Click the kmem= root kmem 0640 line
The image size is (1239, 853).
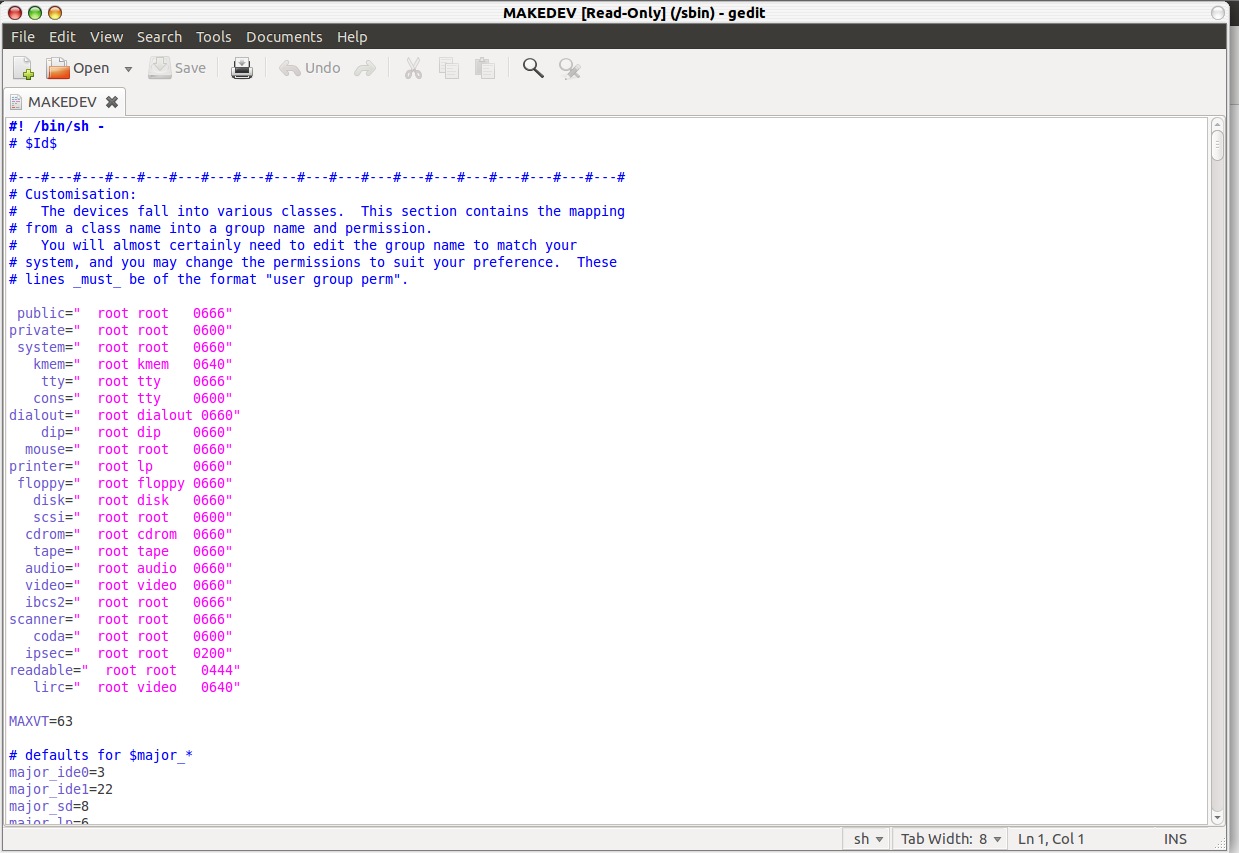pyautogui.click(x=133, y=364)
